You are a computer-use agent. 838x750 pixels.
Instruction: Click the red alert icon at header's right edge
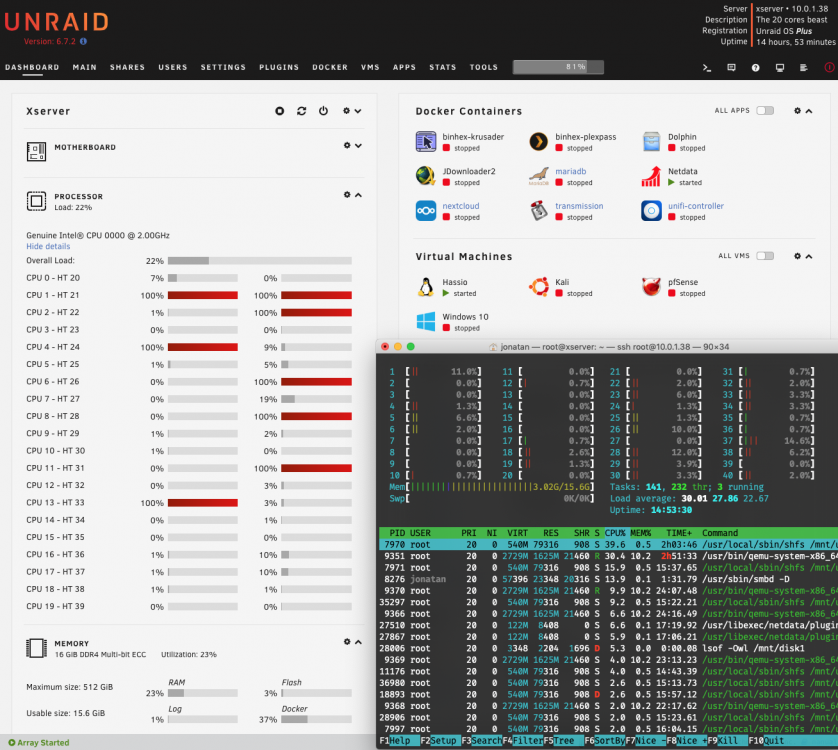click(829, 67)
